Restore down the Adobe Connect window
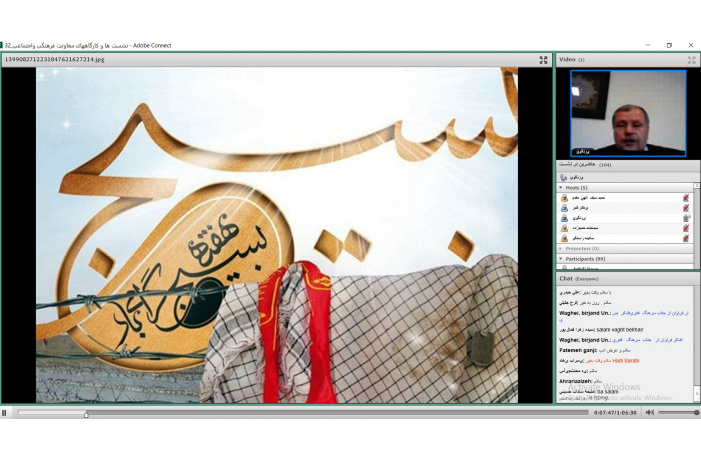Image resolution: width=701 pixels, height=460 pixels. 669,45
